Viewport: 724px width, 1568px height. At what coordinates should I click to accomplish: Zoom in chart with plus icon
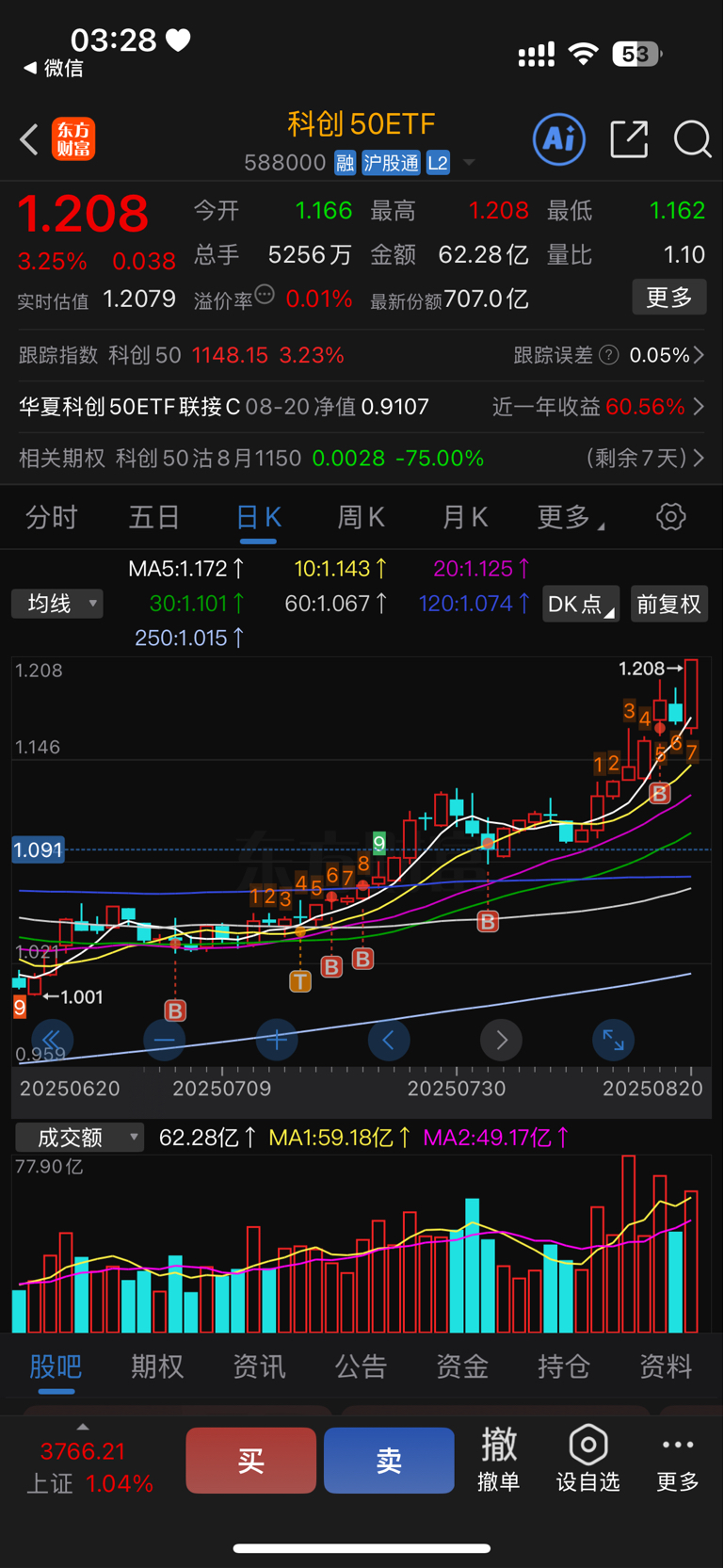(x=277, y=1041)
